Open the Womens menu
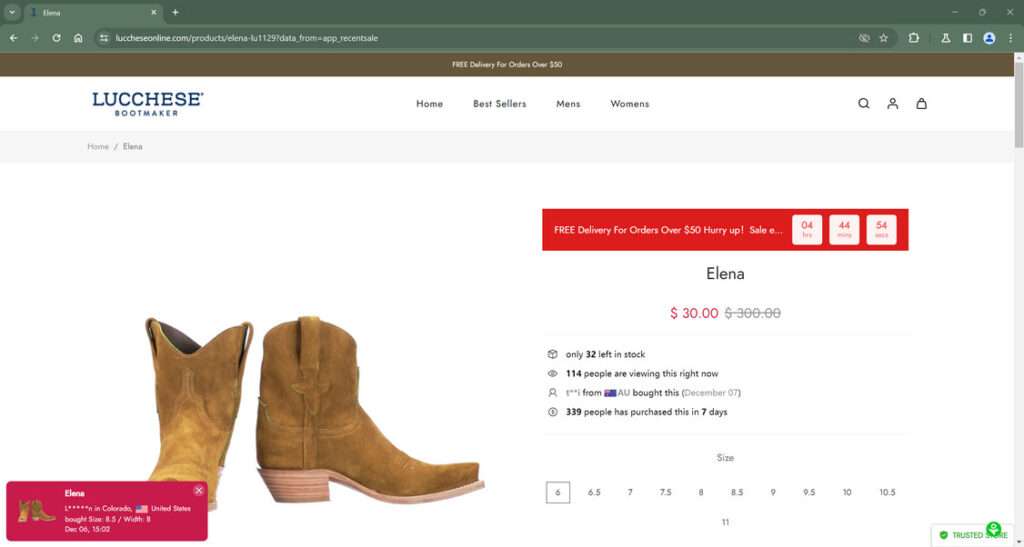The width and height of the screenshot is (1024, 547). click(630, 104)
